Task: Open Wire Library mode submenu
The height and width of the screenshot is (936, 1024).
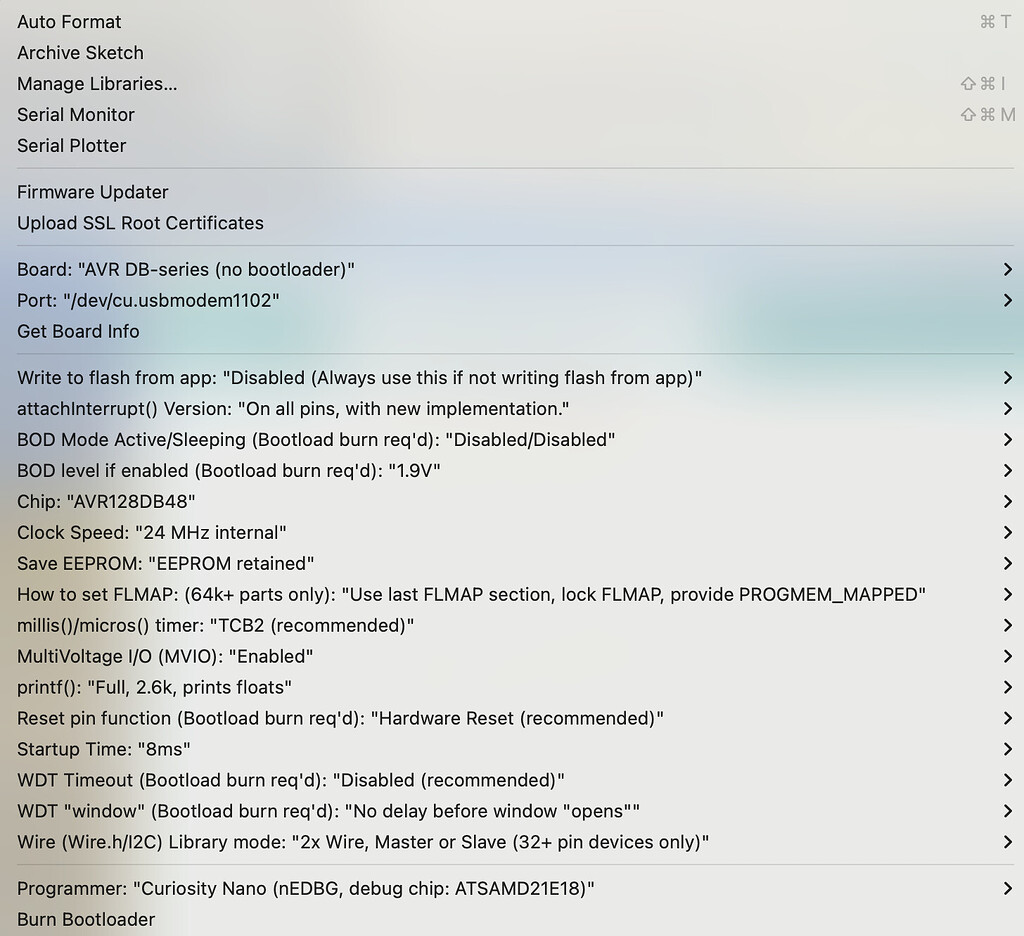Action: pyautogui.click(x=512, y=842)
